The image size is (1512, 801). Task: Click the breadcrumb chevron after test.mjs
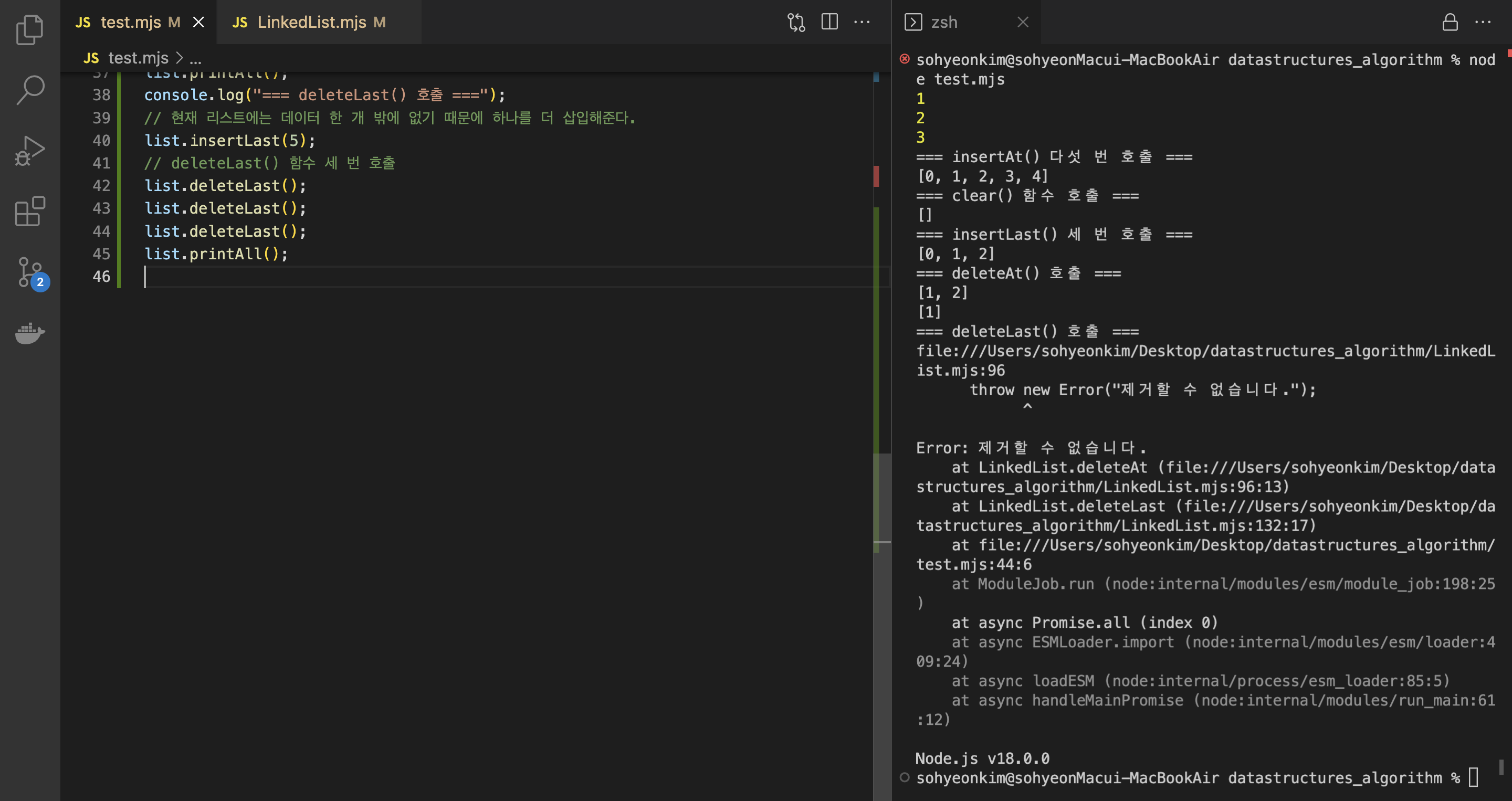(179, 58)
